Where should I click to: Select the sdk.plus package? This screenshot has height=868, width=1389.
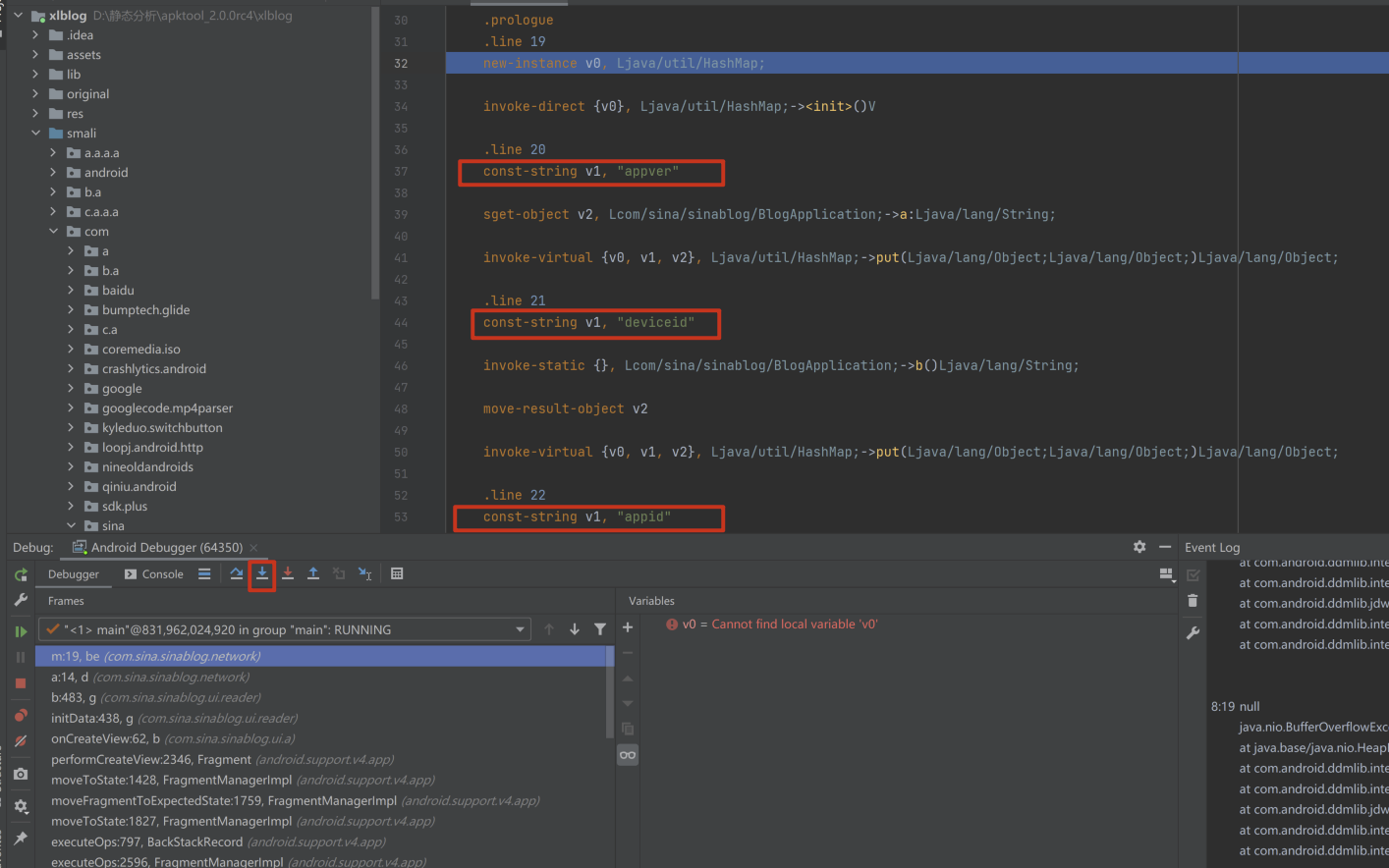pyautogui.click(x=124, y=507)
